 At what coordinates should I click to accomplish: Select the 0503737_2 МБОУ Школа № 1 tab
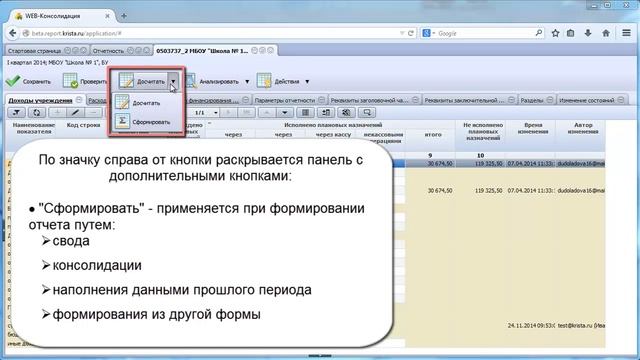pyautogui.click(x=202, y=51)
